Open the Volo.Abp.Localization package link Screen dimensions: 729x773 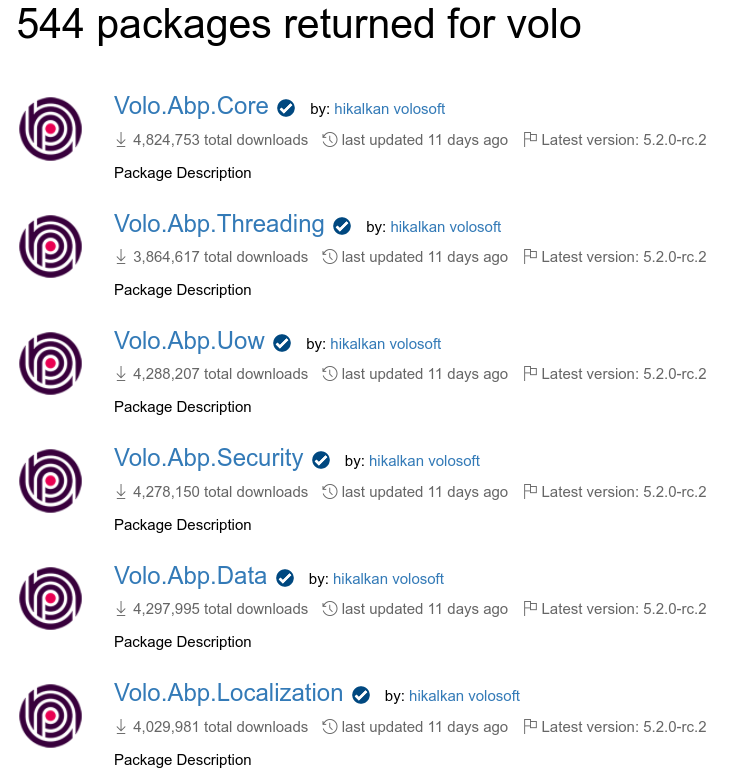[x=228, y=693]
